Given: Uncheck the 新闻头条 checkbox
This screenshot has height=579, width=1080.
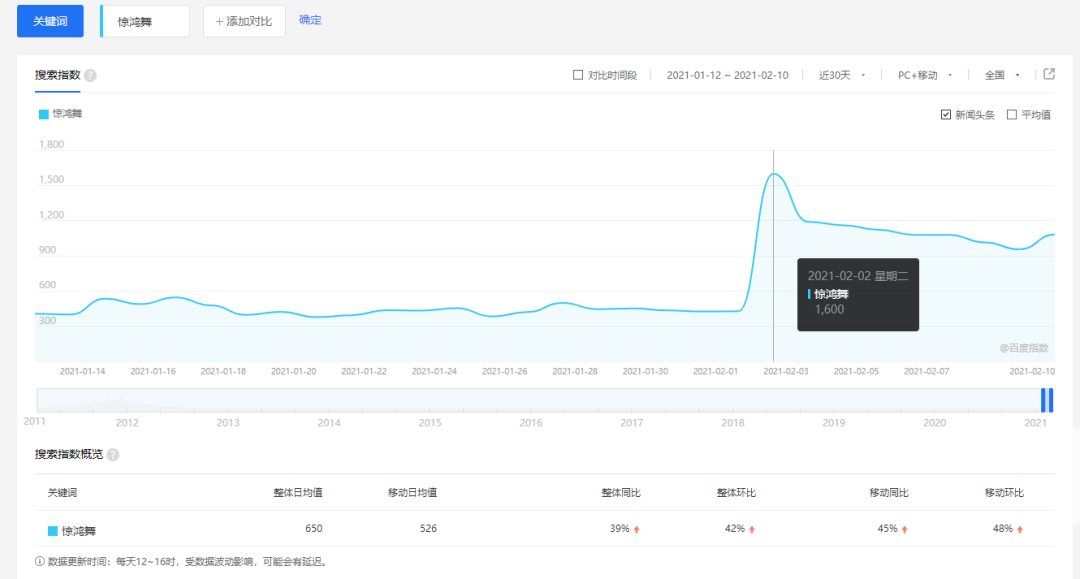Looking at the screenshot, I should [x=946, y=114].
